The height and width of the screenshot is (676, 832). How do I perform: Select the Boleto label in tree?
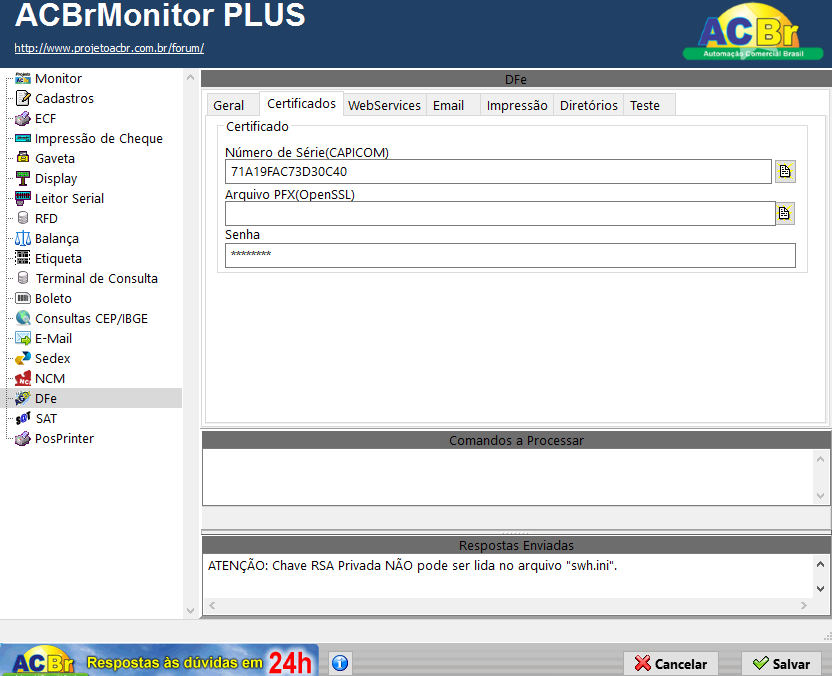[53, 299]
